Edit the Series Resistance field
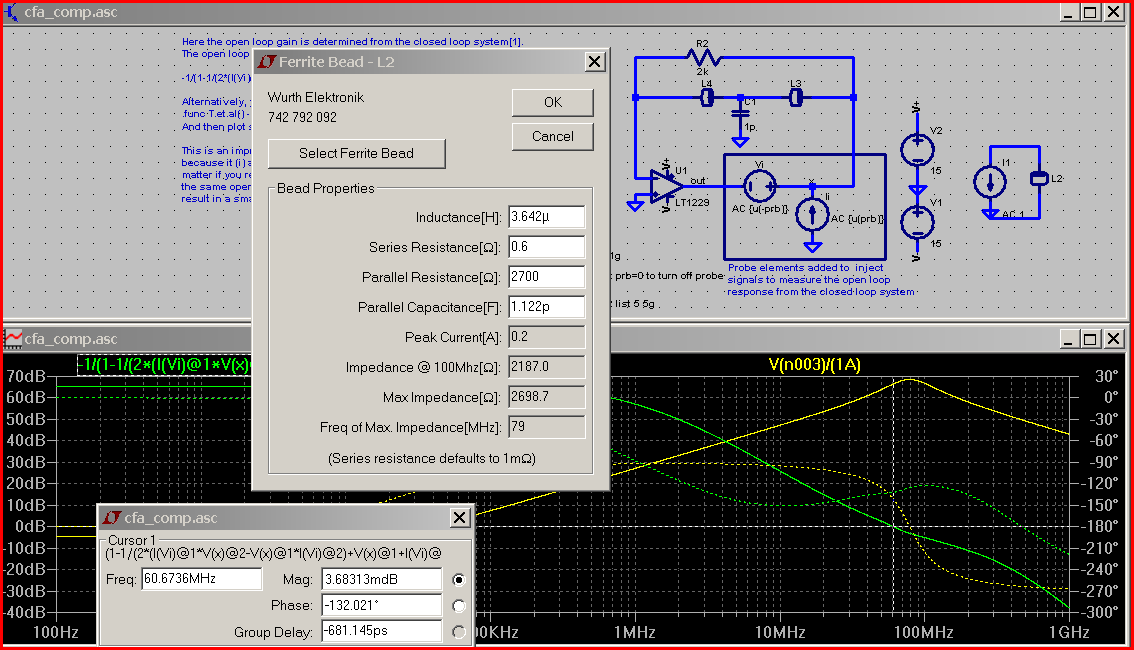 pos(546,247)
